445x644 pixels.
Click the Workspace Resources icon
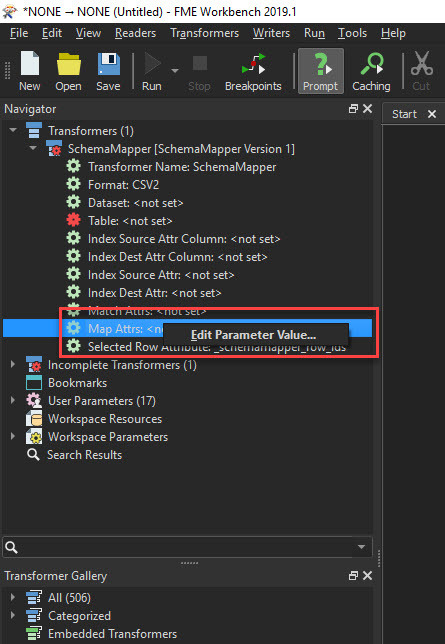[34, 419]
